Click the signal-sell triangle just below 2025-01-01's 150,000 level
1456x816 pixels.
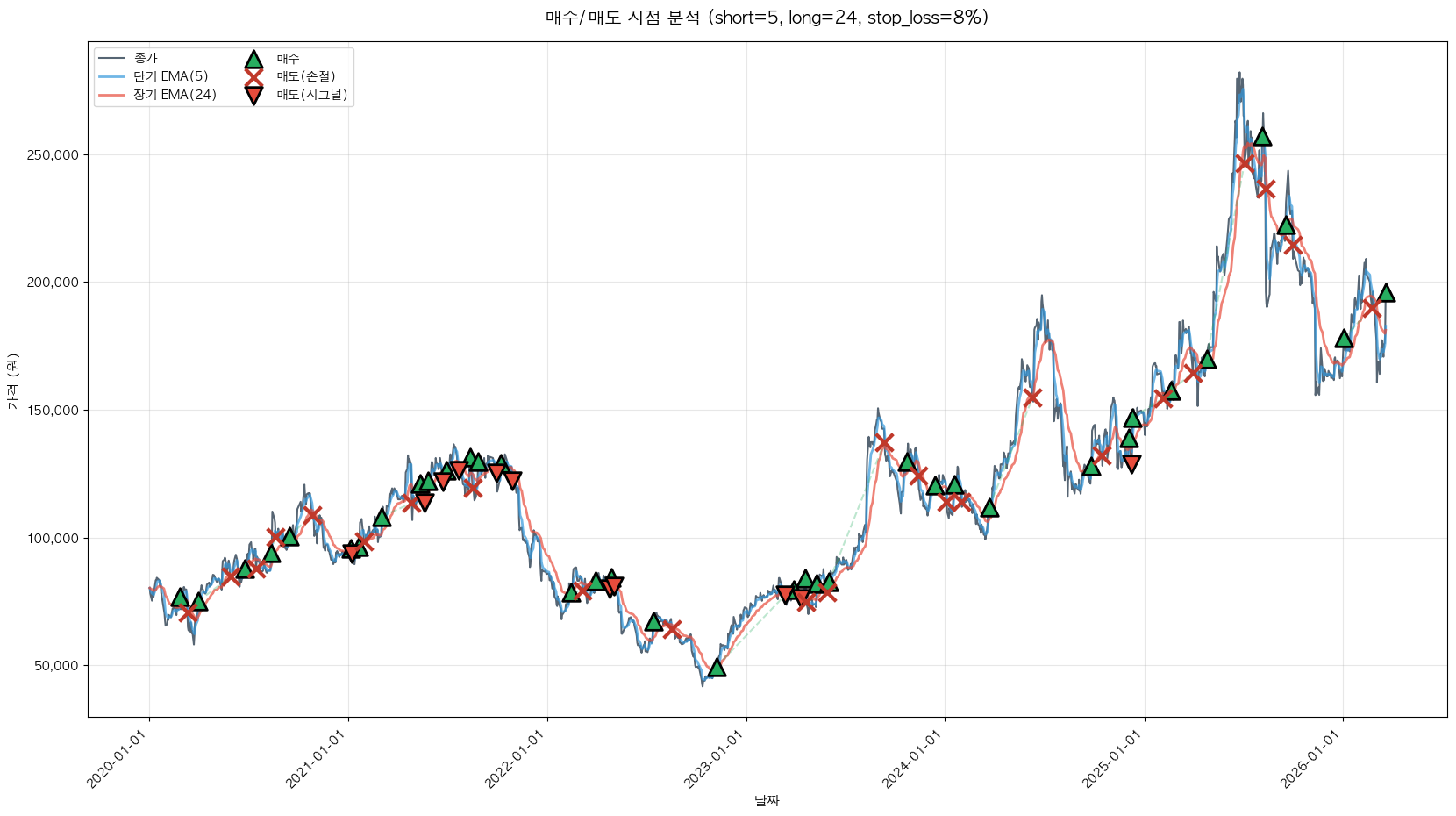tap(1131, 463)
